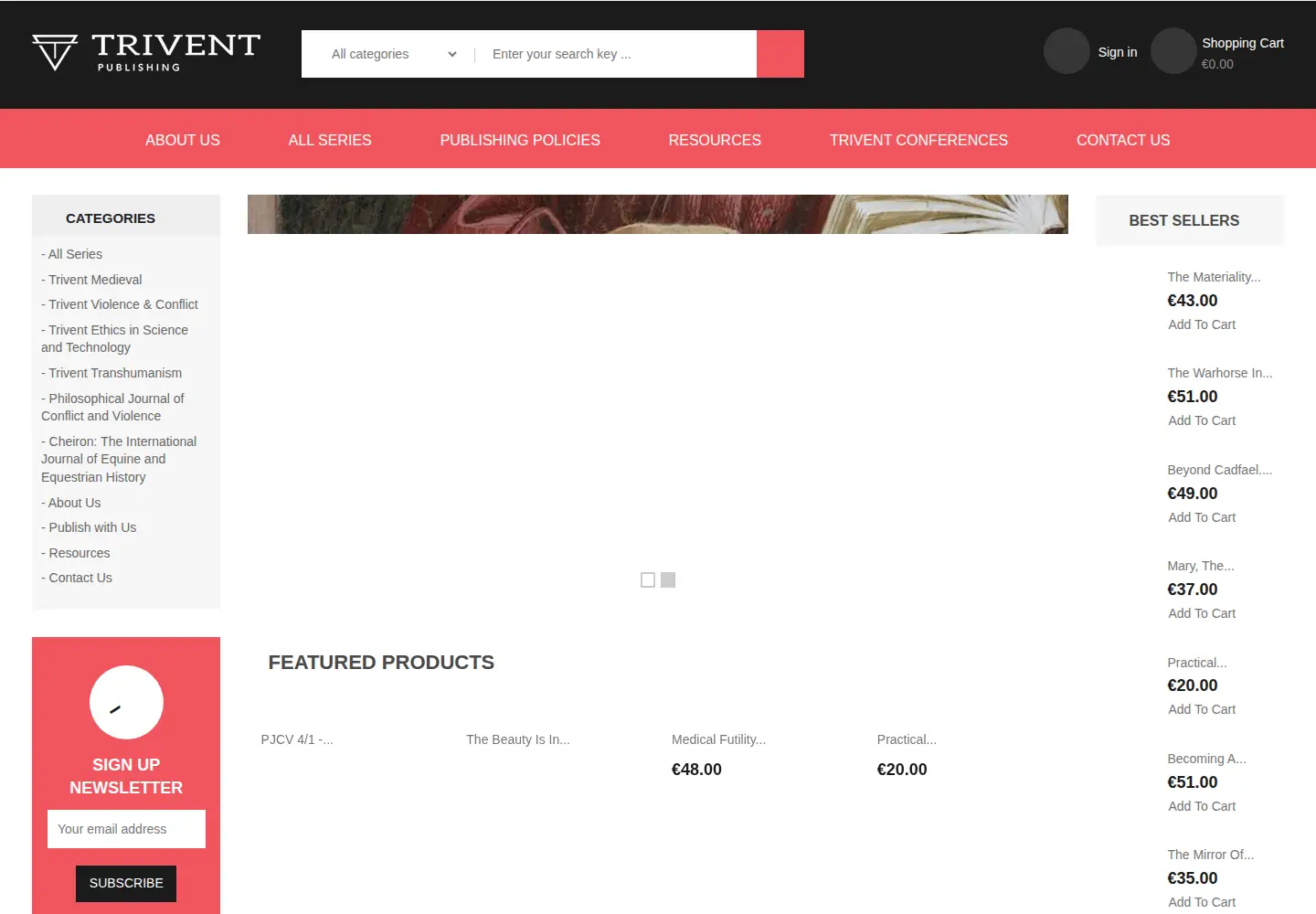The height and width of the screenshot is (914, 1316).
Task: Click Publish with Us sidebar link
Action: pyautogui.click(x=89, y=527)
